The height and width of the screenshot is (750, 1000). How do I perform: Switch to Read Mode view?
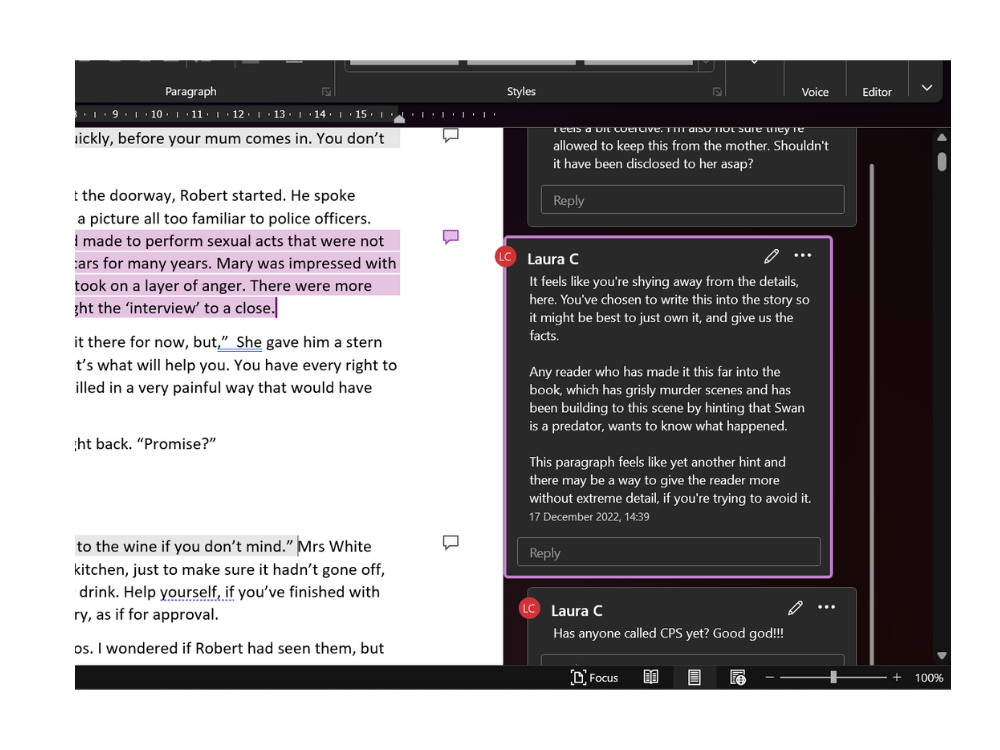point(651,677)
